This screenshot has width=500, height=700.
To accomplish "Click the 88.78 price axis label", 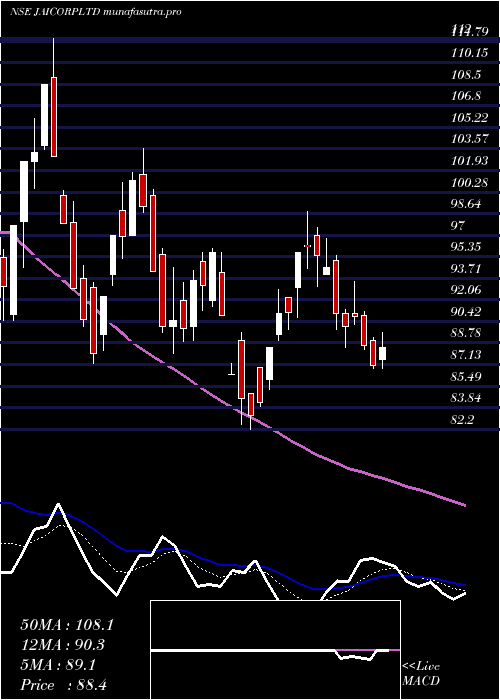I will 466,333.
